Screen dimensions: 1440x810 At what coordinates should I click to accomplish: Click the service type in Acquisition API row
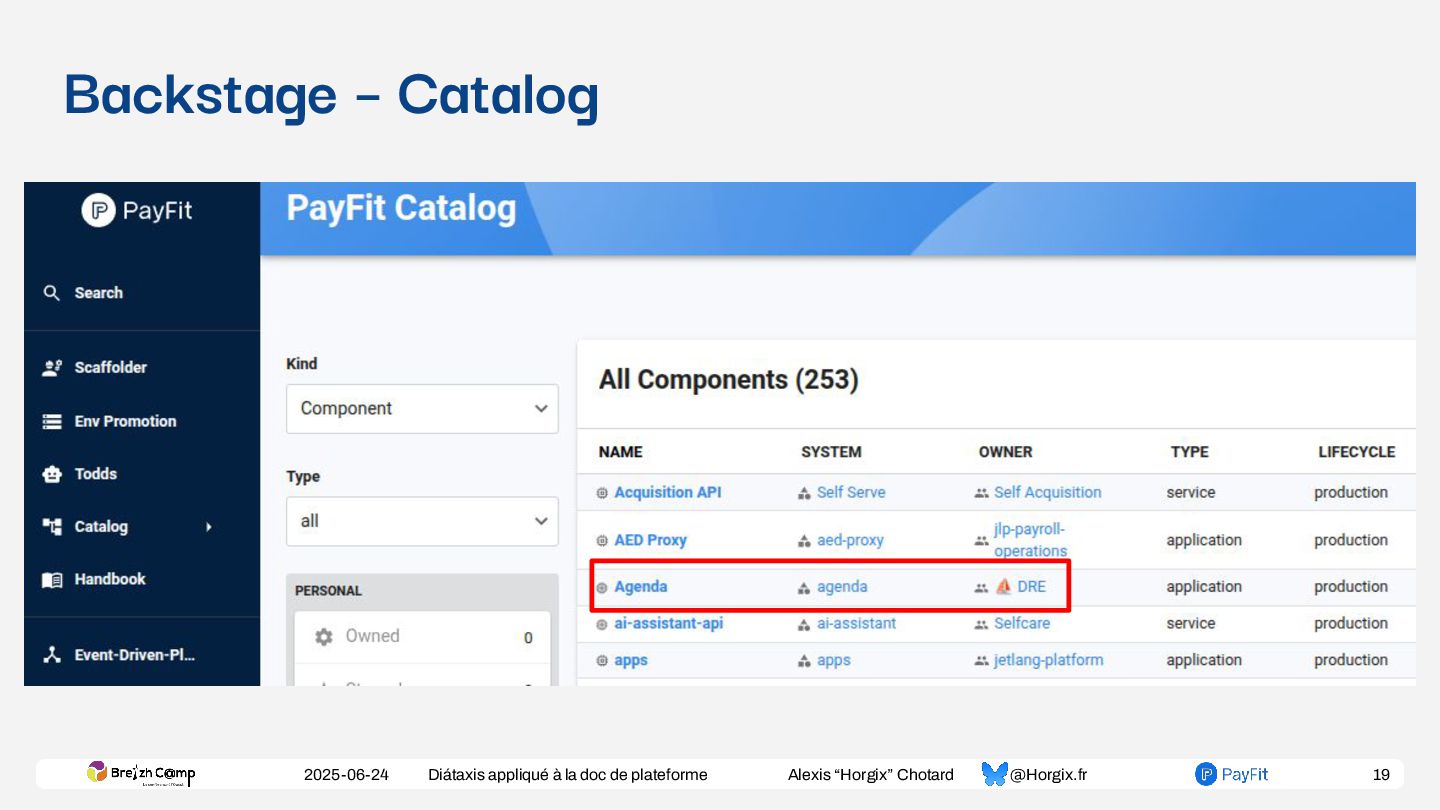tap(1191, 492)
